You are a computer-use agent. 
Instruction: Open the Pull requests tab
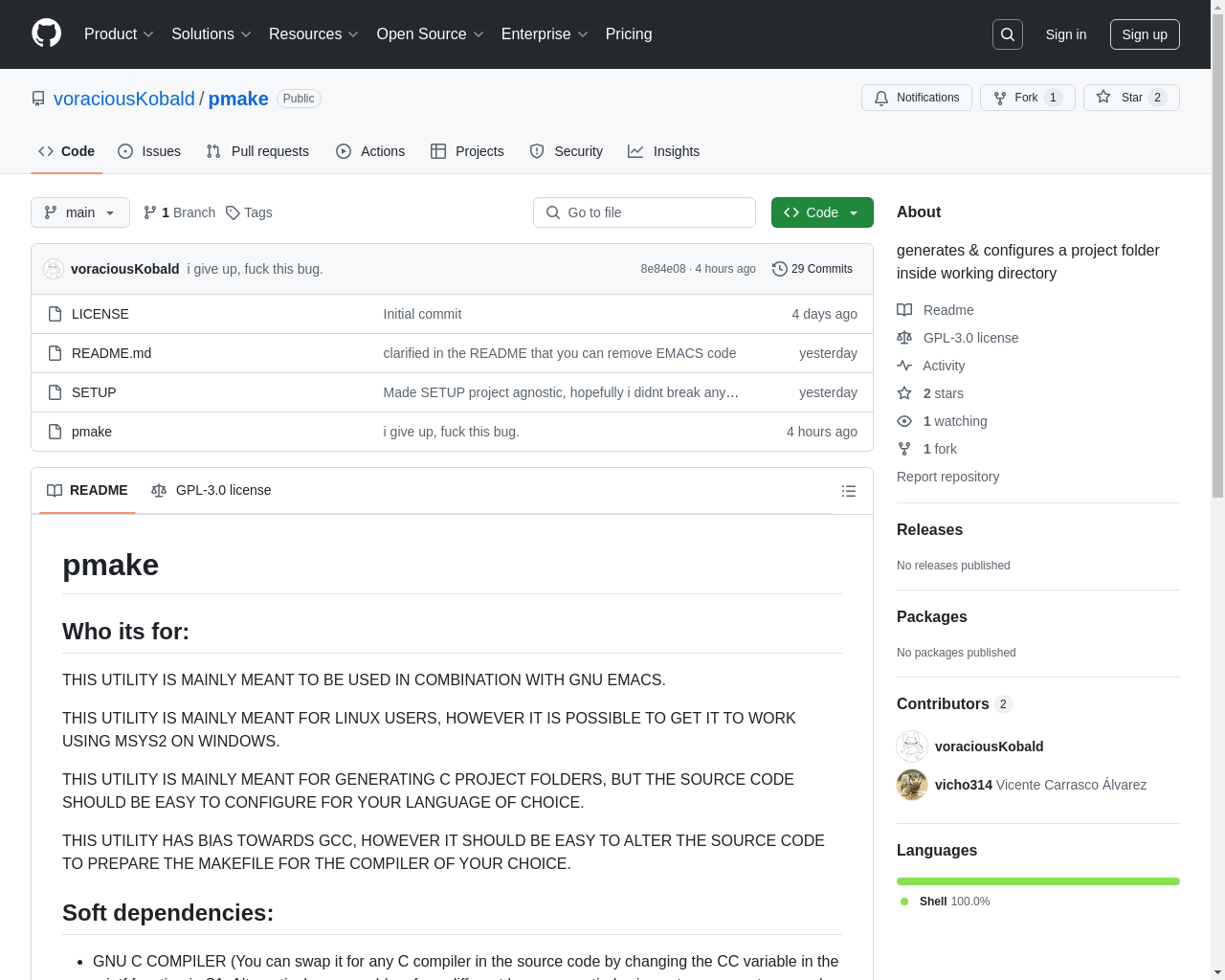257,151
